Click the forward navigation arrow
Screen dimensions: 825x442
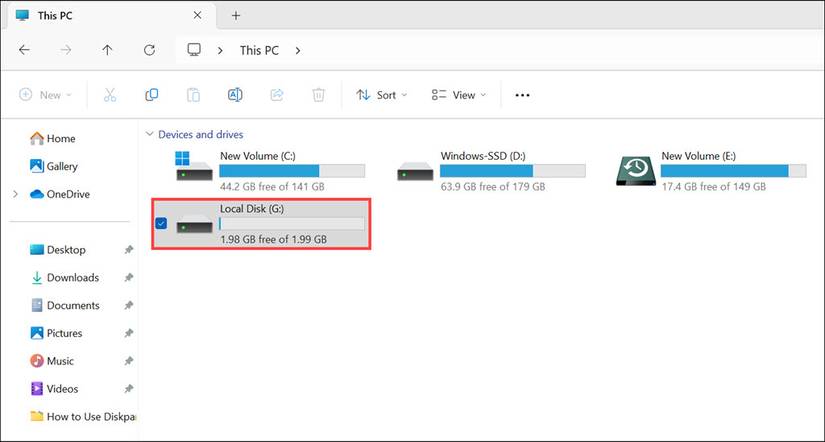66,50
